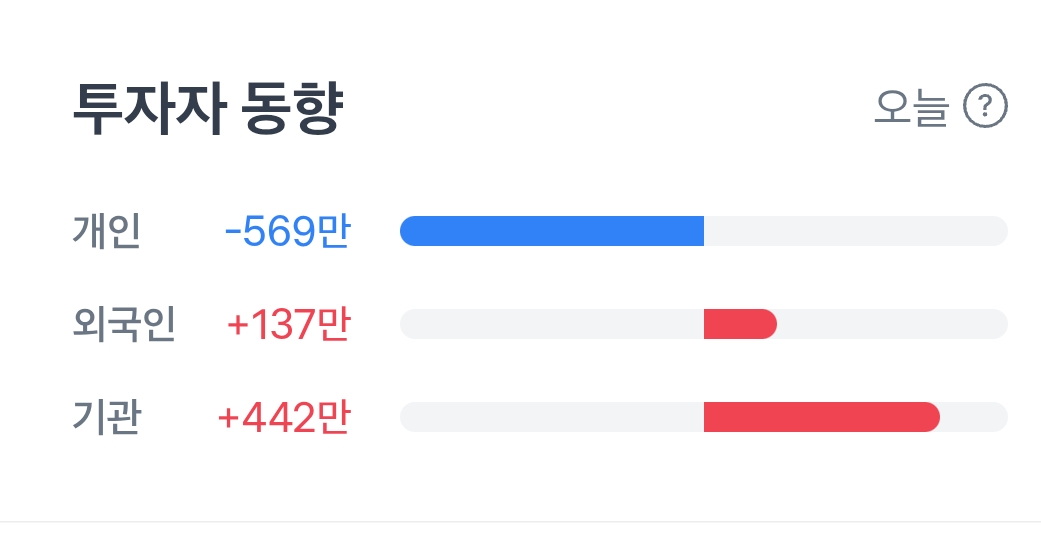Click gray left half of 기관 bar

pos(552,417)
